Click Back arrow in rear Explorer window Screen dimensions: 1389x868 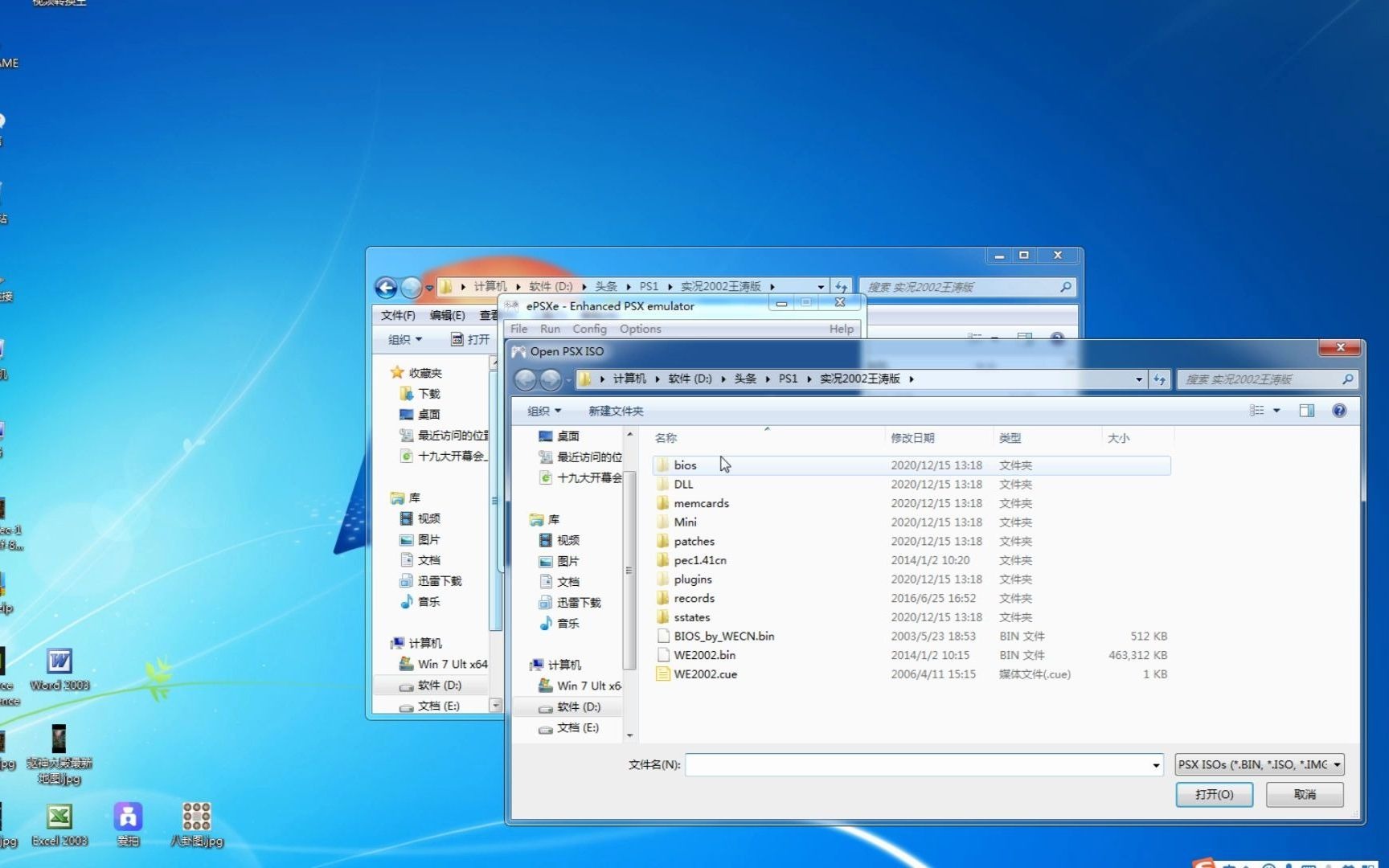386,287
